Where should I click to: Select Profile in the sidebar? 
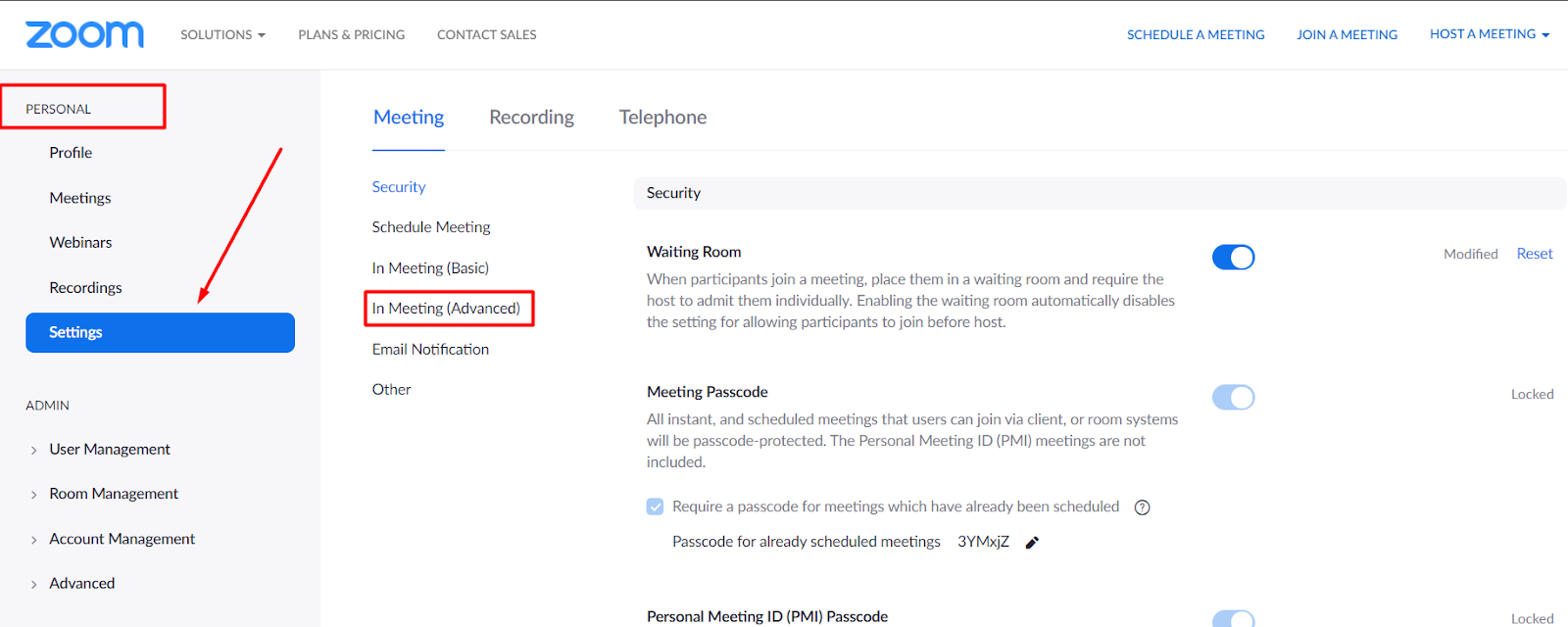pos(71,153)
